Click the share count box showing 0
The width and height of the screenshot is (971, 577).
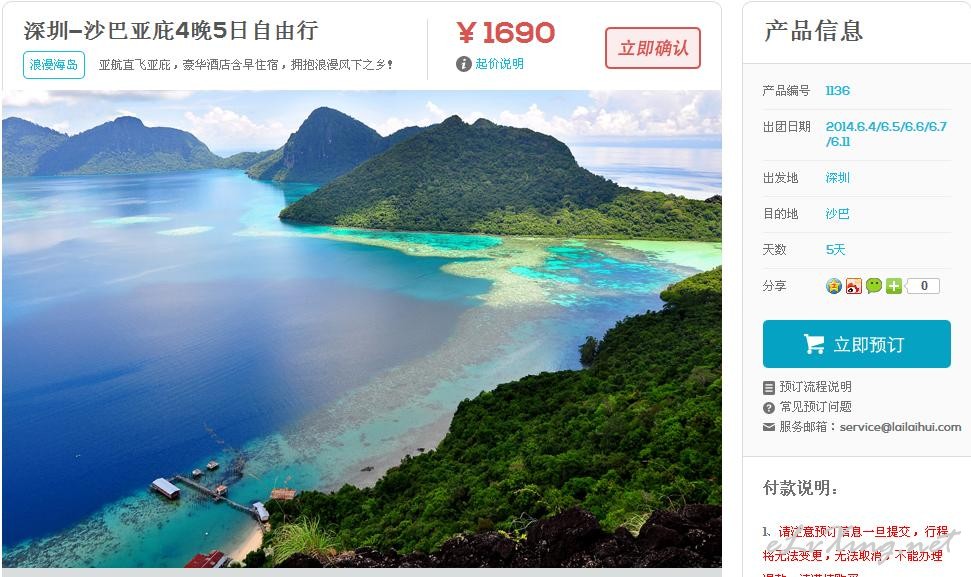pyautogui.click(x=924, y=285)
